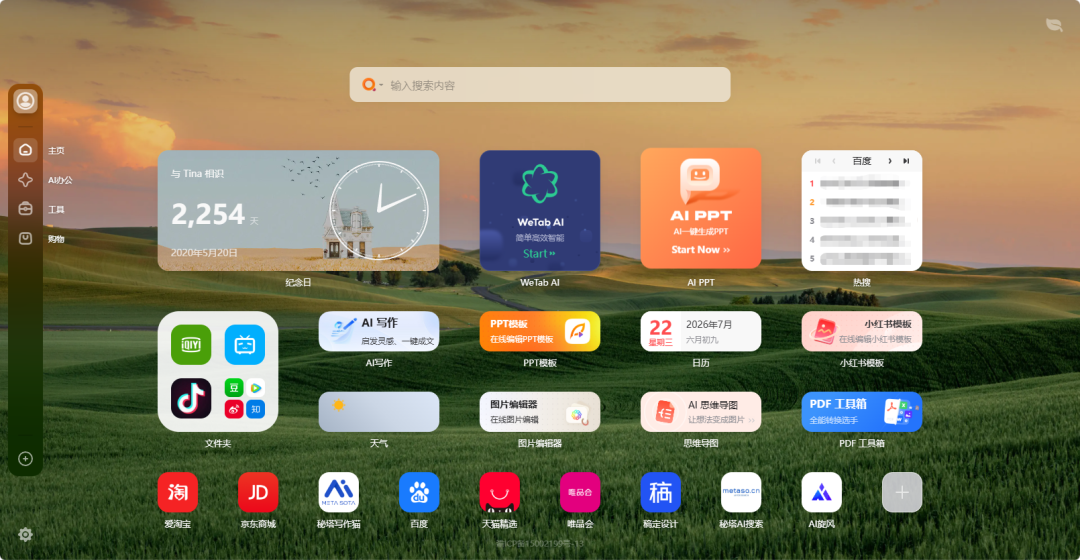Open the AI旋风 shortcut
This screenshot has height=560, width=1080.
pyautogui.click(x=822, y=492)
